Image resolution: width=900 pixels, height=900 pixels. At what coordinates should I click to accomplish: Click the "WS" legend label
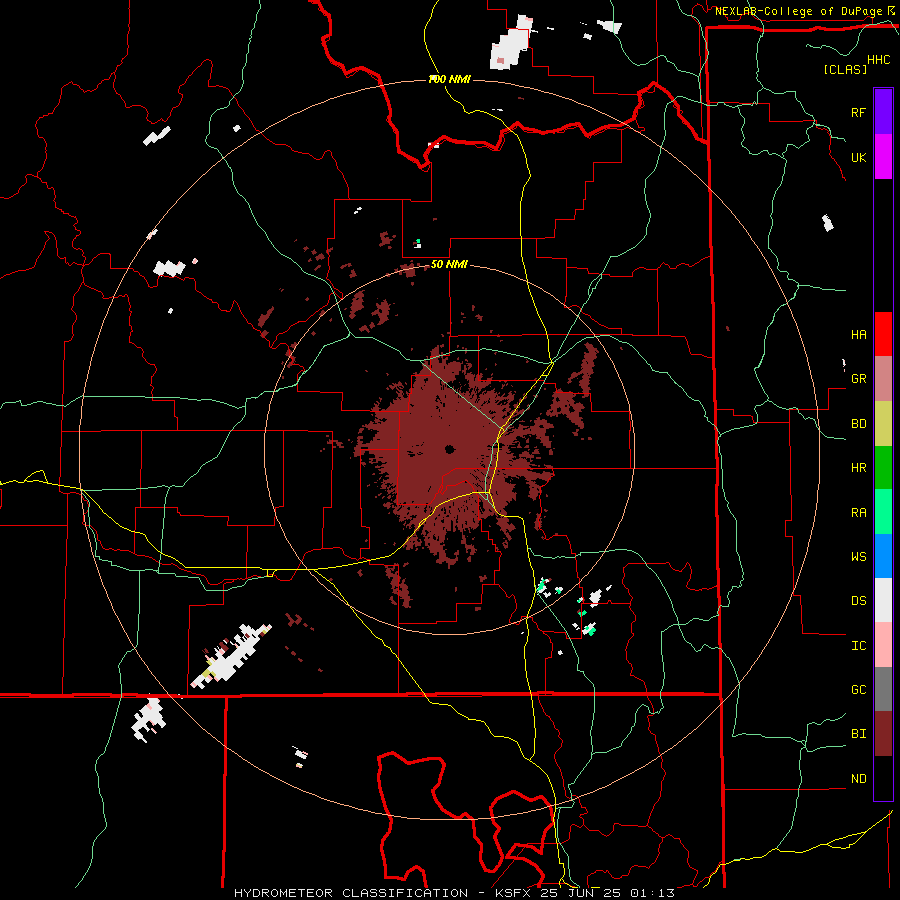(x=858, y=557)
